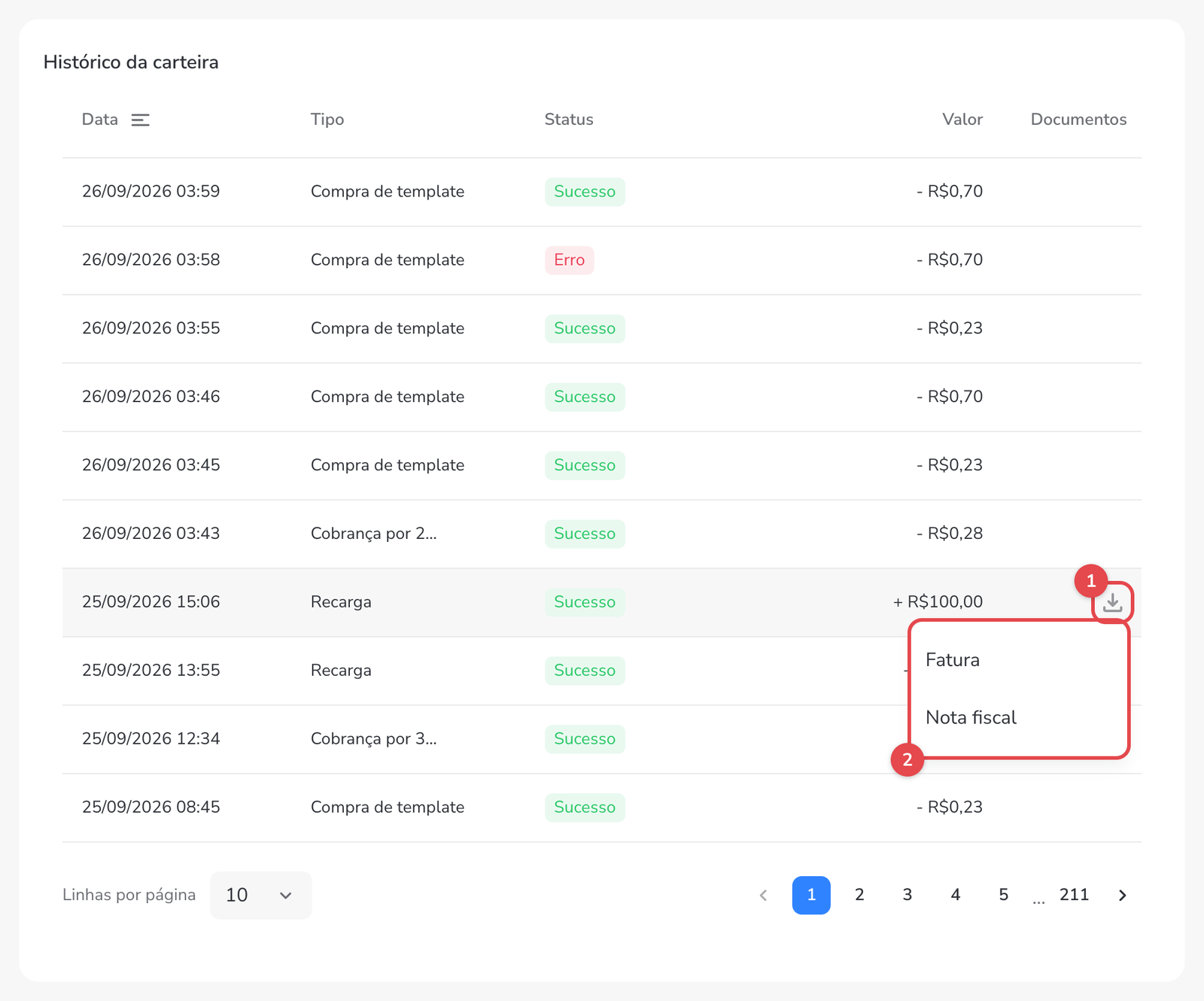Screen dimensions: 1204x1001
Task: Select the date 26/09/2026 03:55
Action: click(151, 329)
